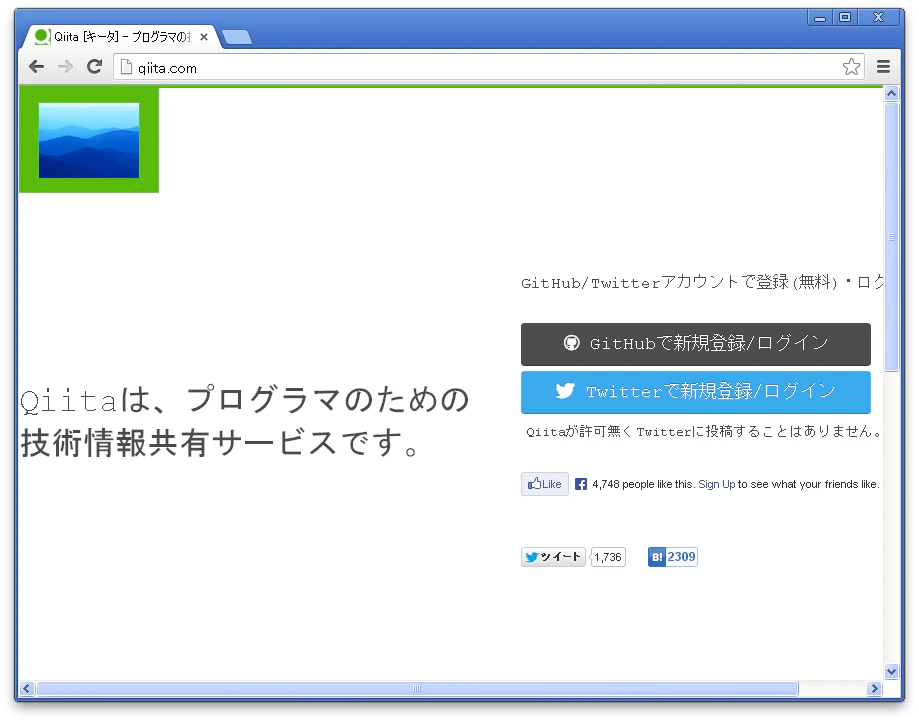Click the Hatena B! bookmark icon
The width and height of the screenshot is (919, 722).
point(656,557)
